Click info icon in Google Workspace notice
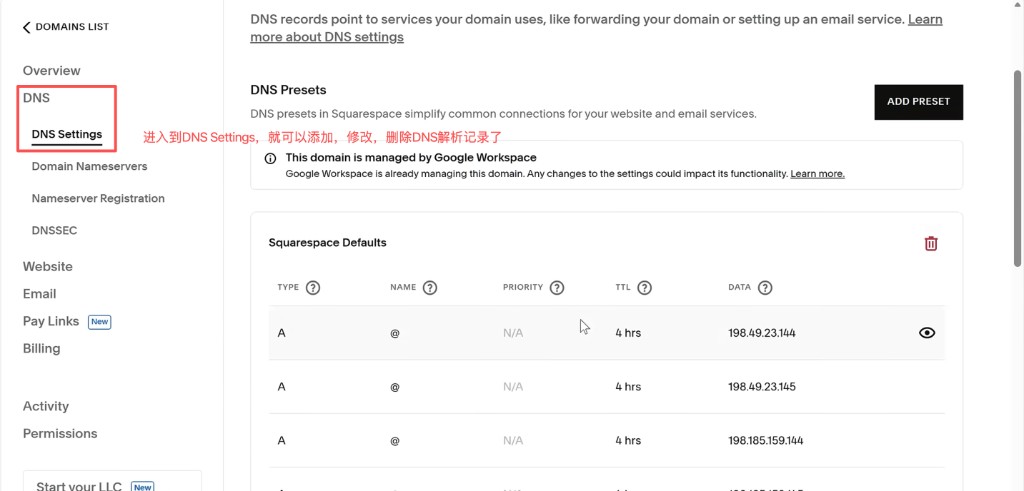This screenshot has width=1024, height=491. (270, 159)
